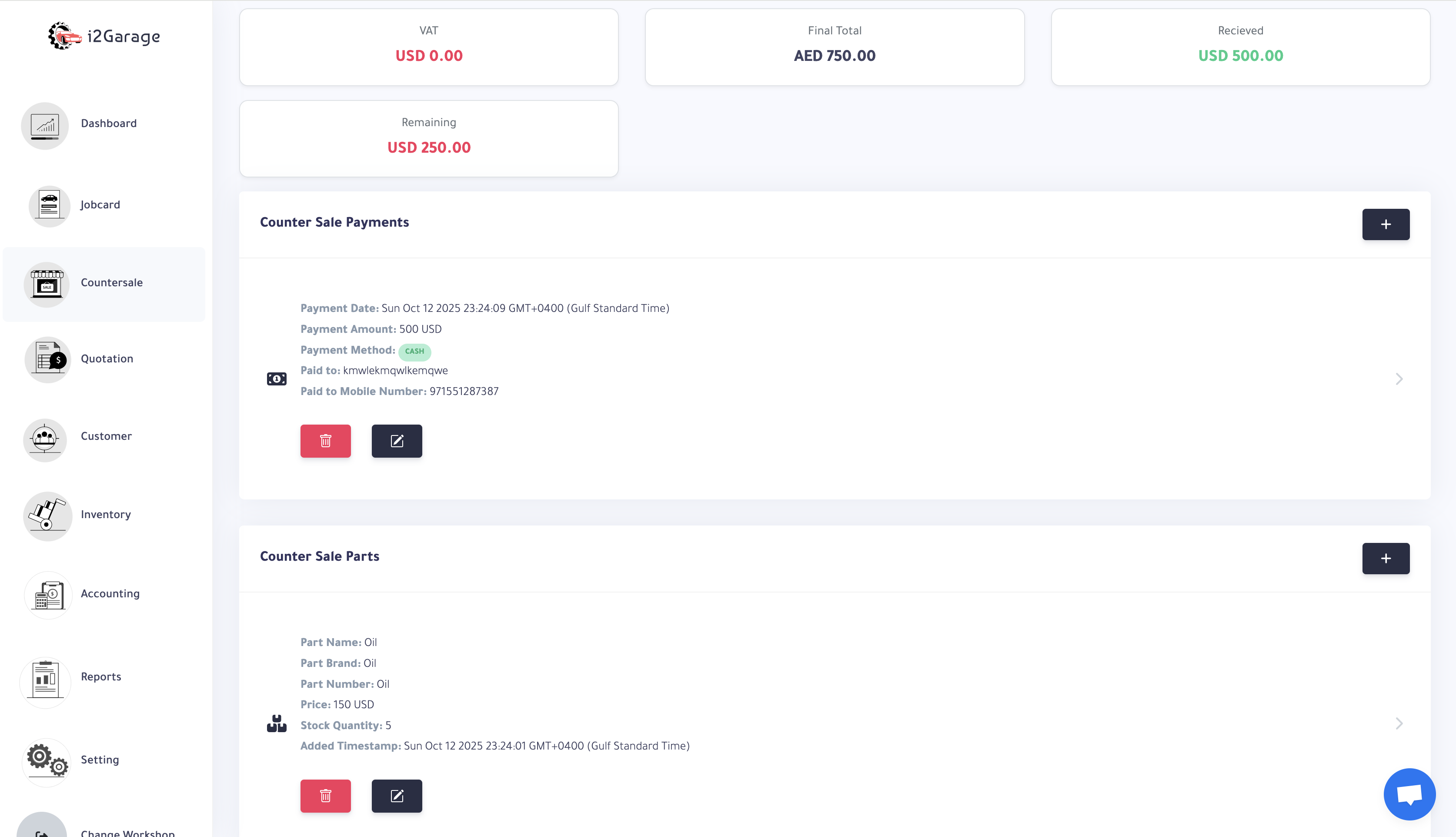
Task: Edit the cash payment entry
Action: [397, 441]
